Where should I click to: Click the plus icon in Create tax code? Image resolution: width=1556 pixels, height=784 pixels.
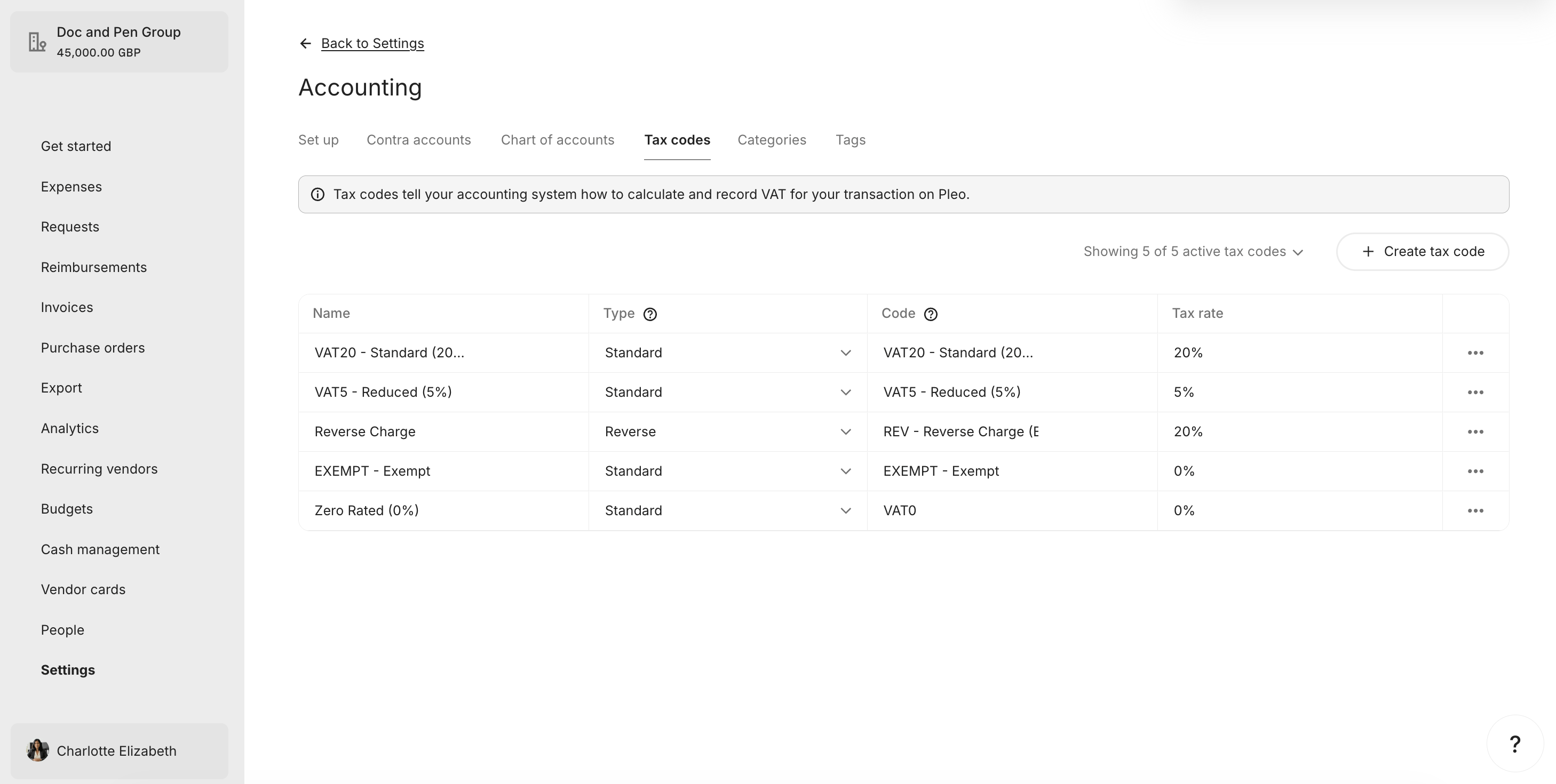[x=1368, y=252]
